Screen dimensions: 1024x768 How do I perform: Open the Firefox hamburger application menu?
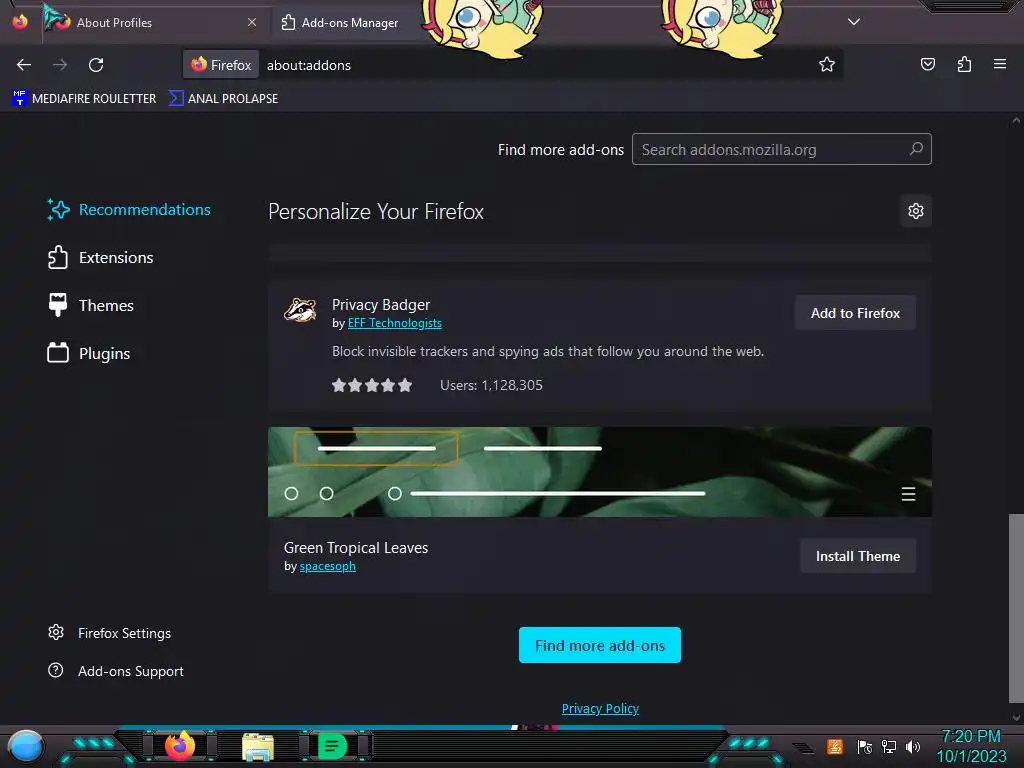tap(999, 64)
